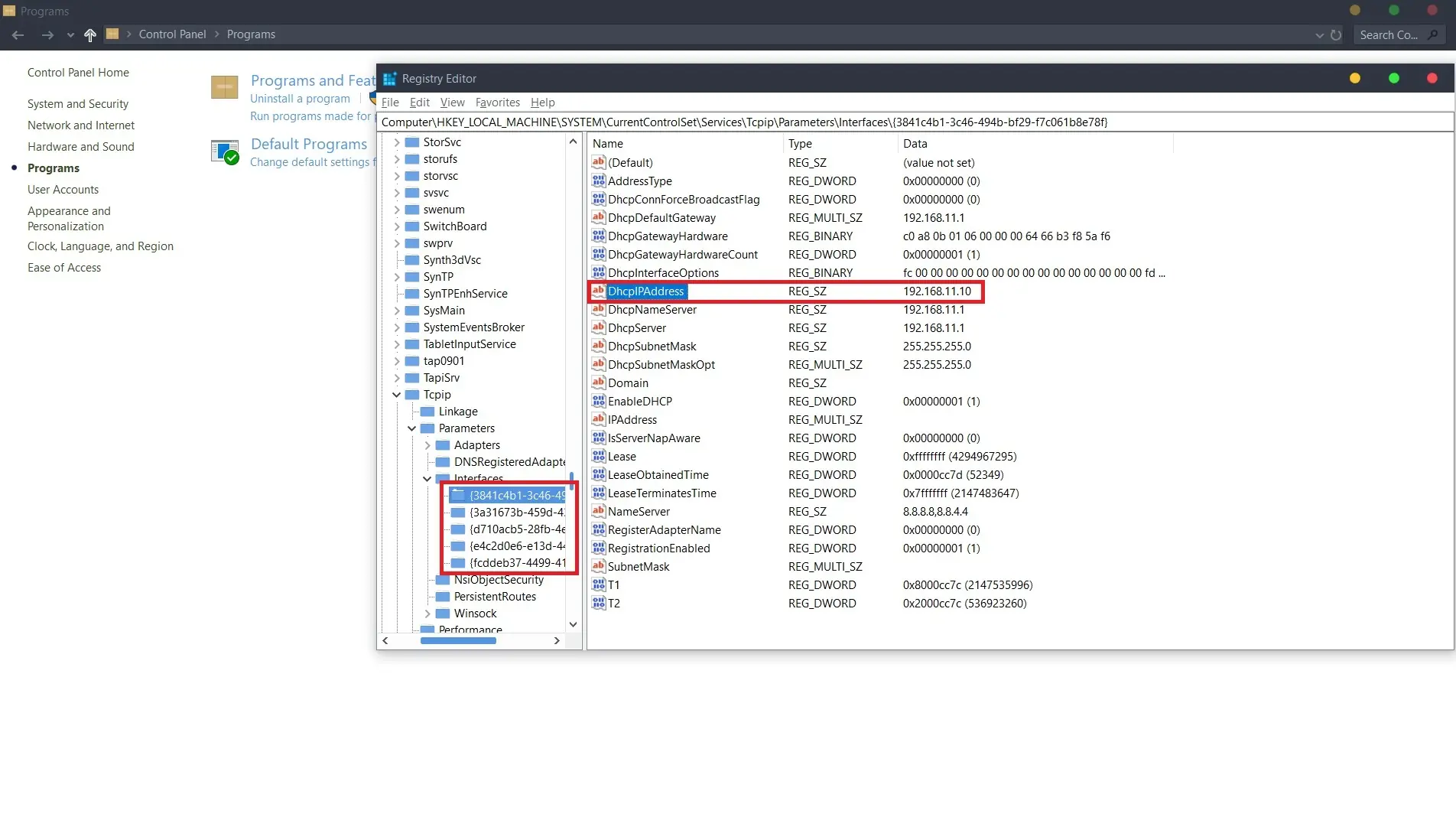Expand the StorSvc tree node
This screenshot has width=1456, height=817.
coord(396,142)
